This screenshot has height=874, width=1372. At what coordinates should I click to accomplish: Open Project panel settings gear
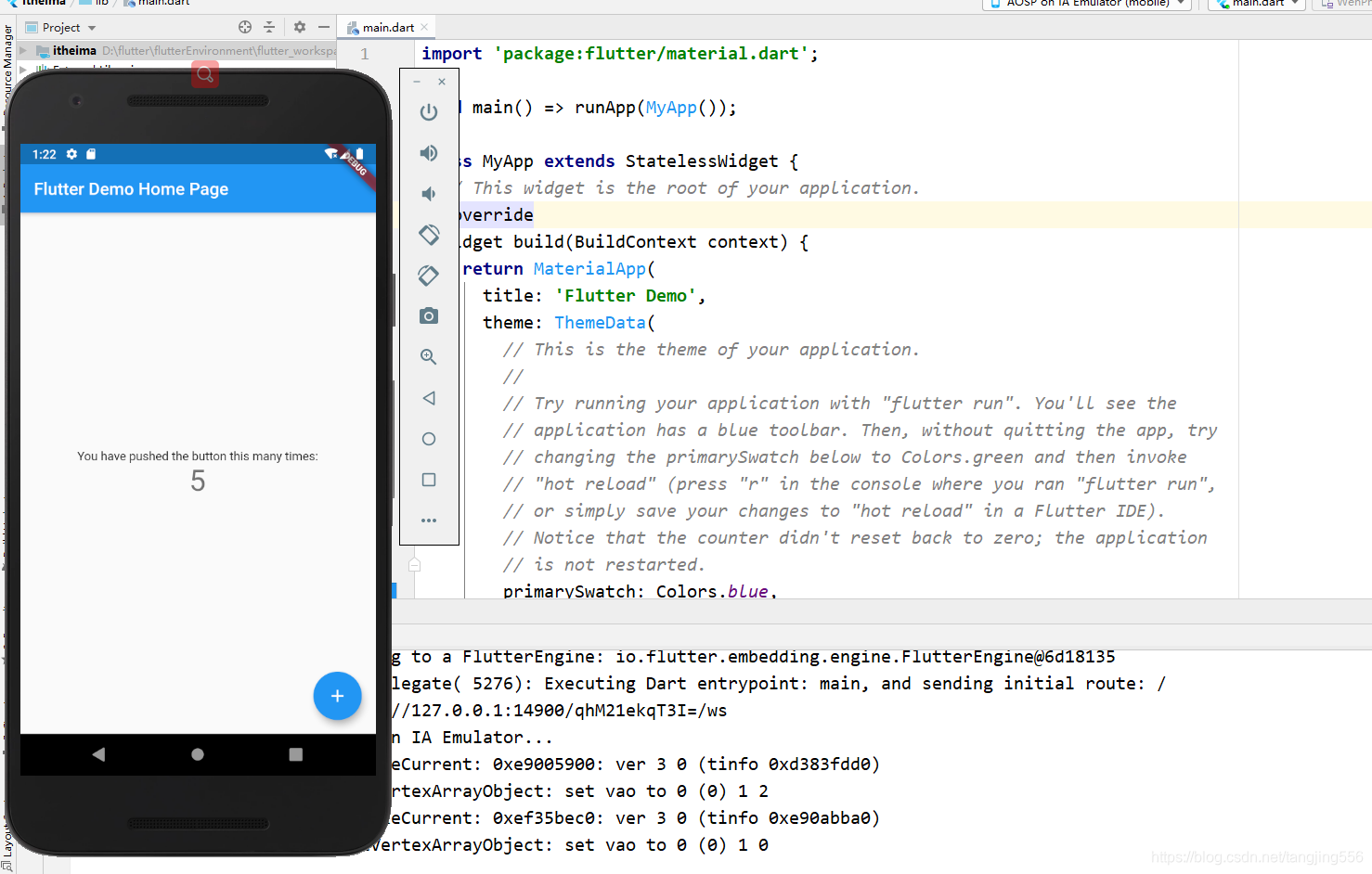click(300, 27)
